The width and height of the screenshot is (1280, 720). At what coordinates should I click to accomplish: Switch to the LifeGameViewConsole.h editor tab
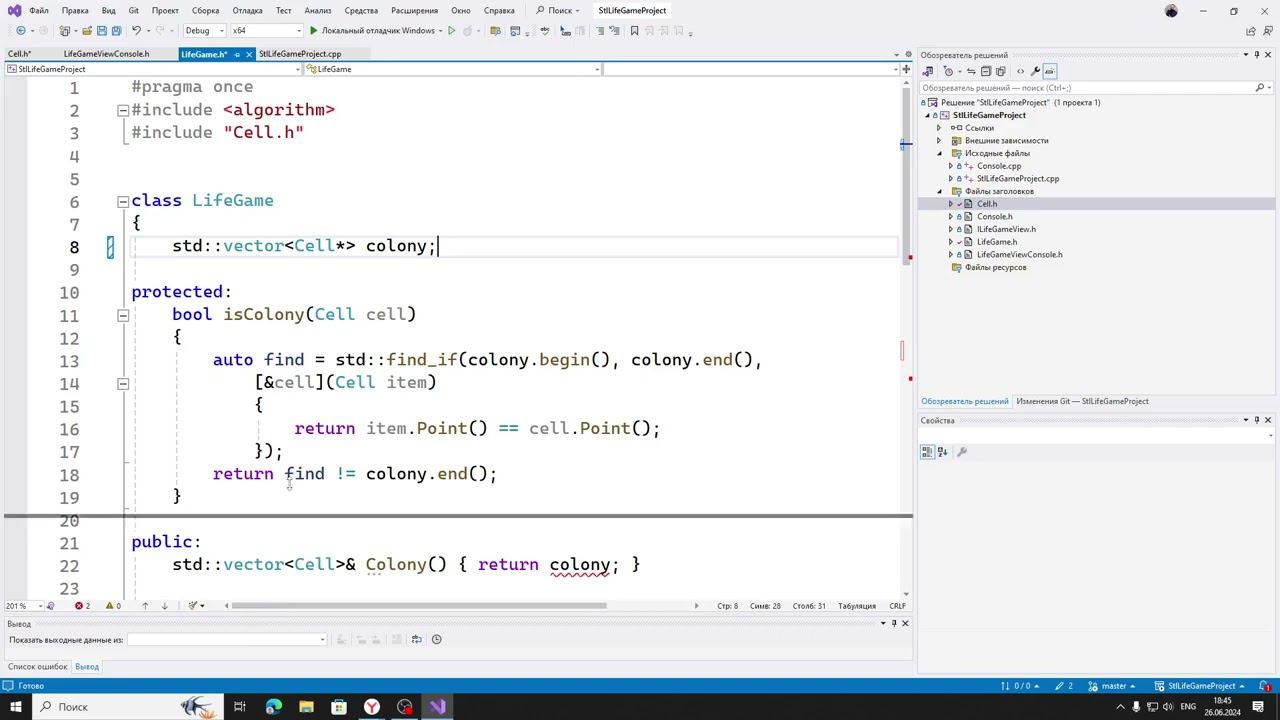tap(106, 54)
